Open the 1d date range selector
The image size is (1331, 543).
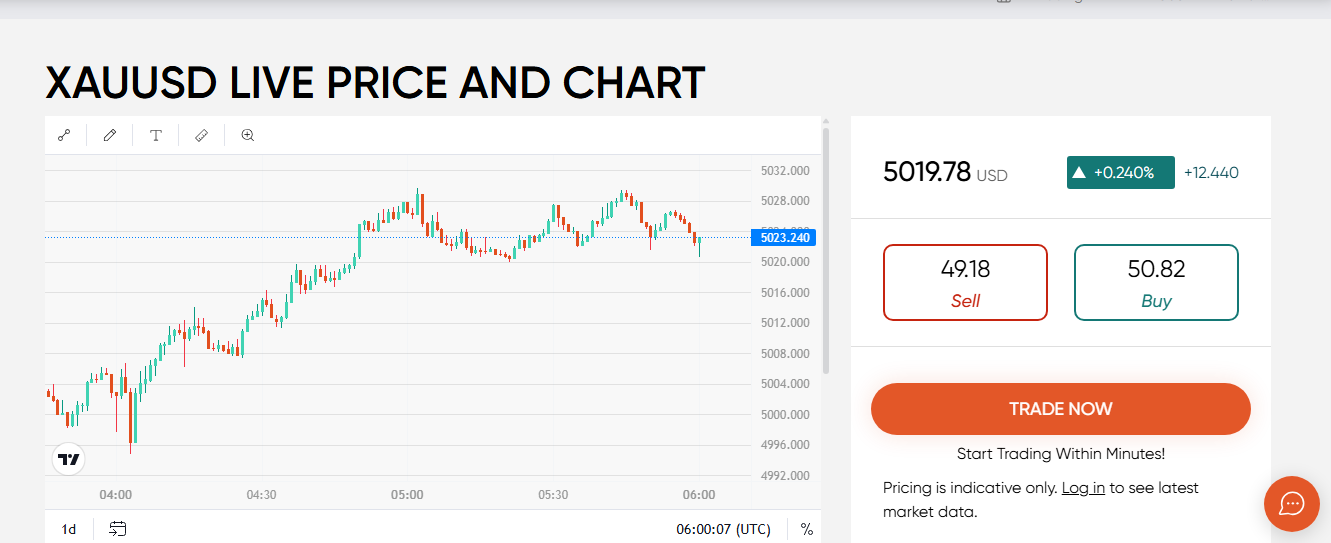[69, 529]
